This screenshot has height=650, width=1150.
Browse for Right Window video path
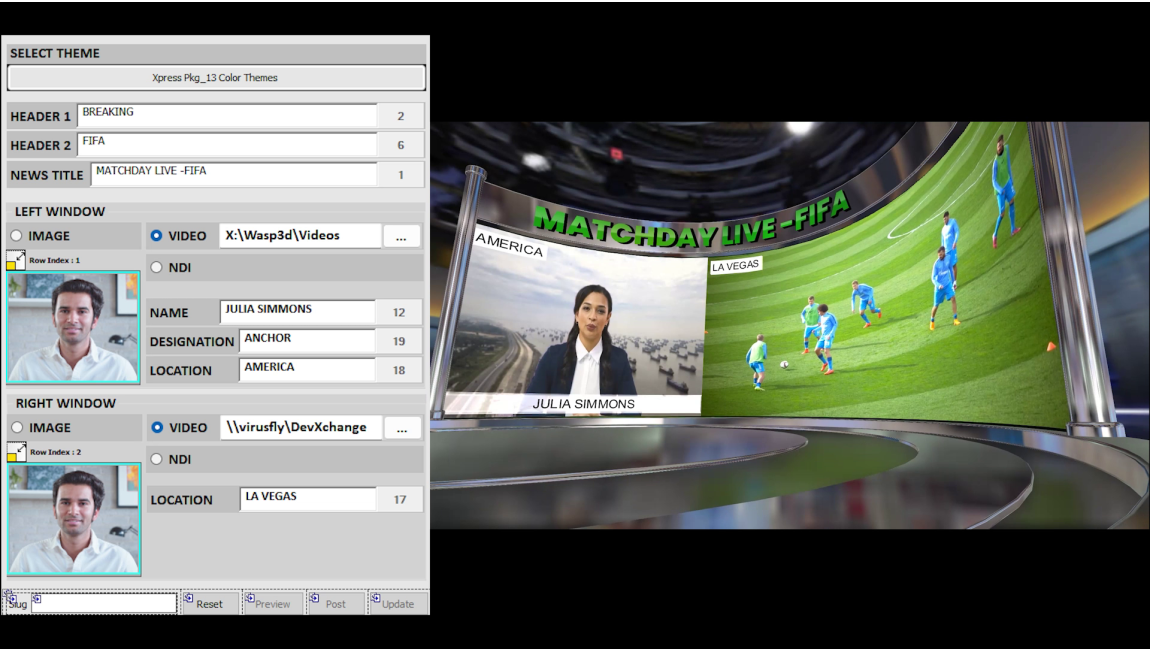(x=401, y=429)
